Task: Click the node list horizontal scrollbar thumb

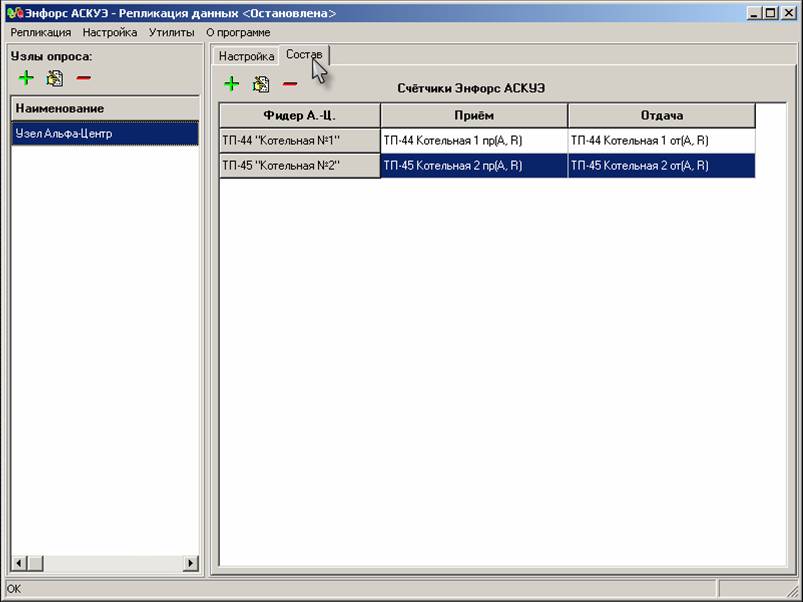Action: click(35, 563)
